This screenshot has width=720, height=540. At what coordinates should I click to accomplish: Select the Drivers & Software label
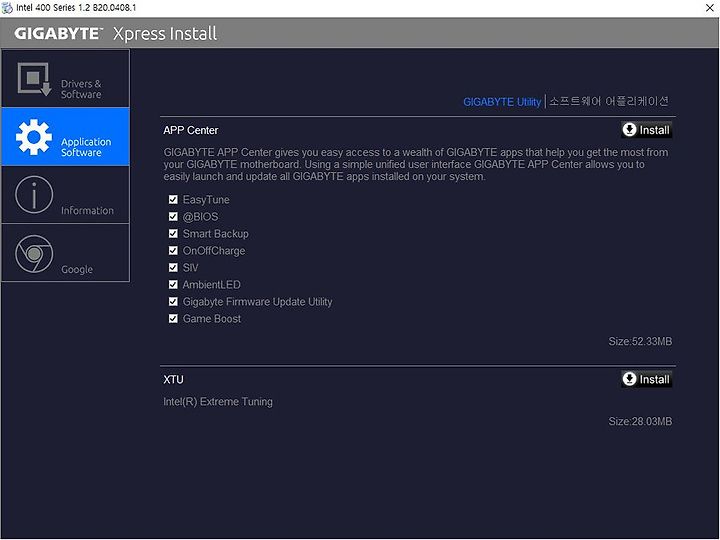(x=81, y=89)
